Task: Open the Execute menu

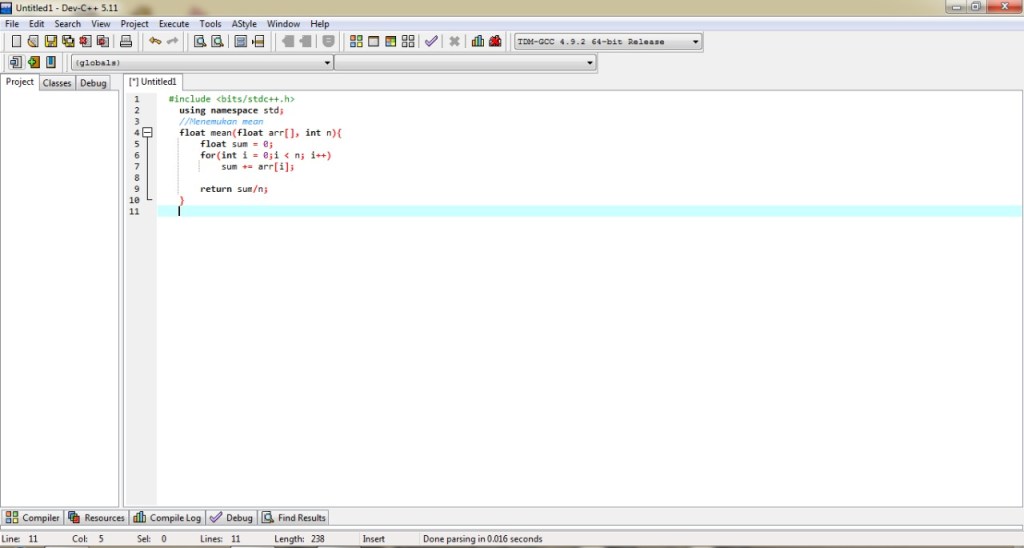Action: coord(173,23)
